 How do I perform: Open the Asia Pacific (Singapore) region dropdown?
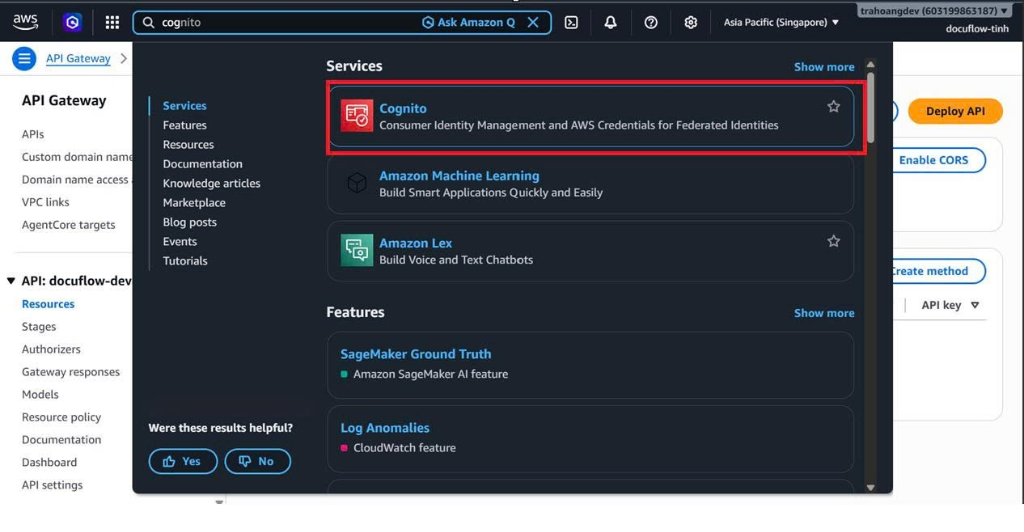780,22
